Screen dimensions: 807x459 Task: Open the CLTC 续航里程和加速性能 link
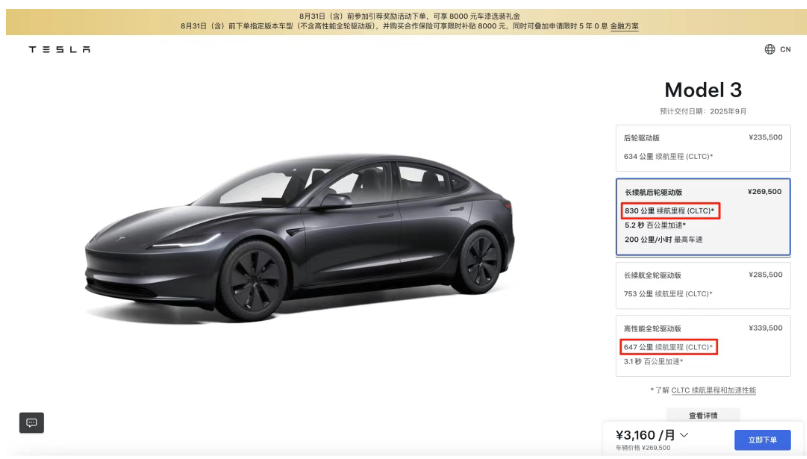(x=713, y=390)
